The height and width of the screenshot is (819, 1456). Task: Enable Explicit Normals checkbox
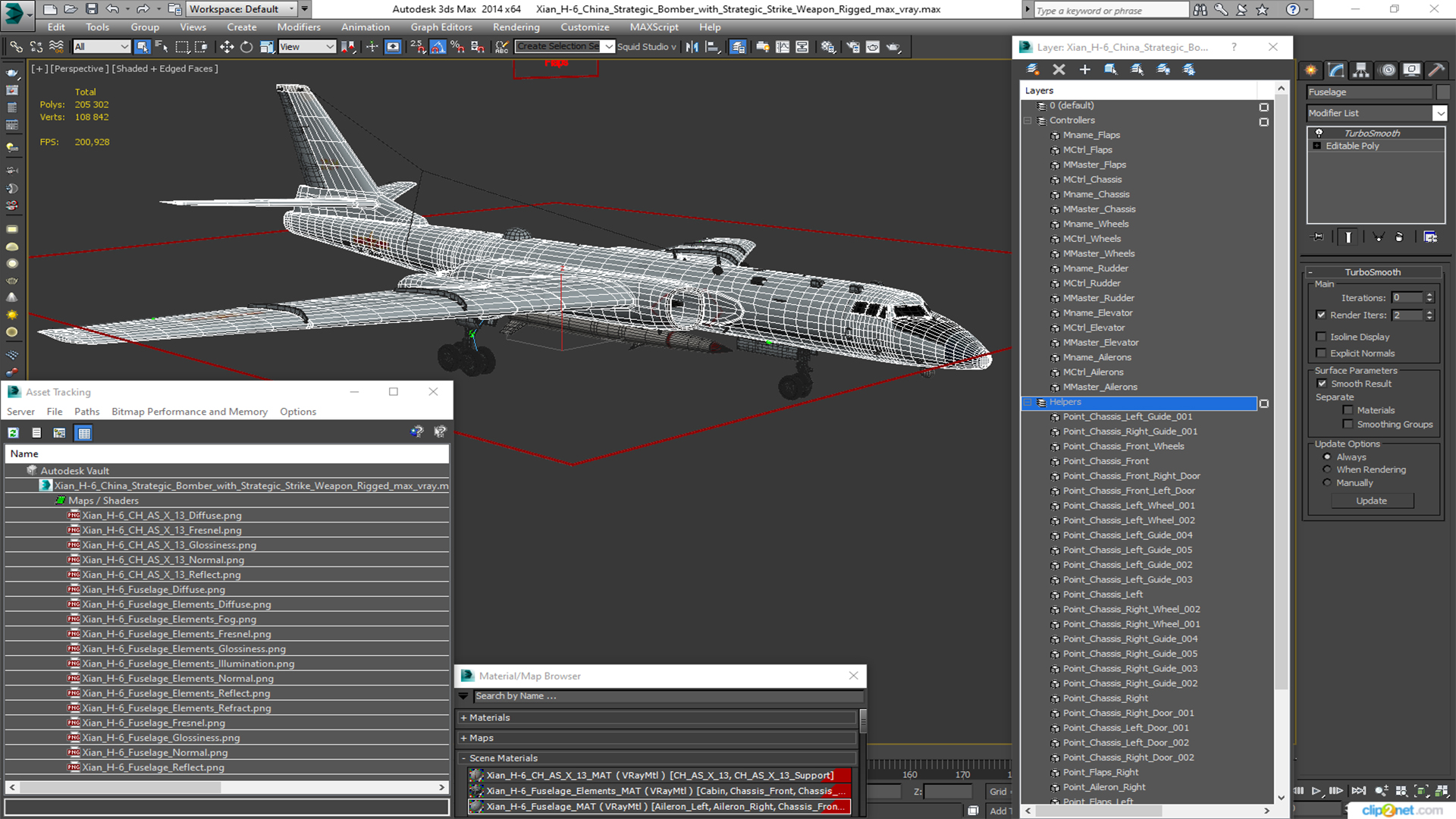[x=1321, y=353]
